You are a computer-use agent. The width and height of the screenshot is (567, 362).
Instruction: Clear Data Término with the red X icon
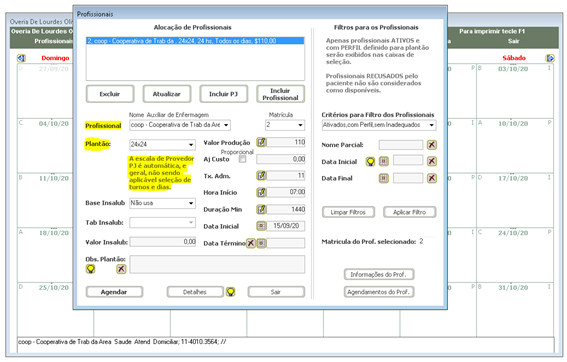[251, 243]
